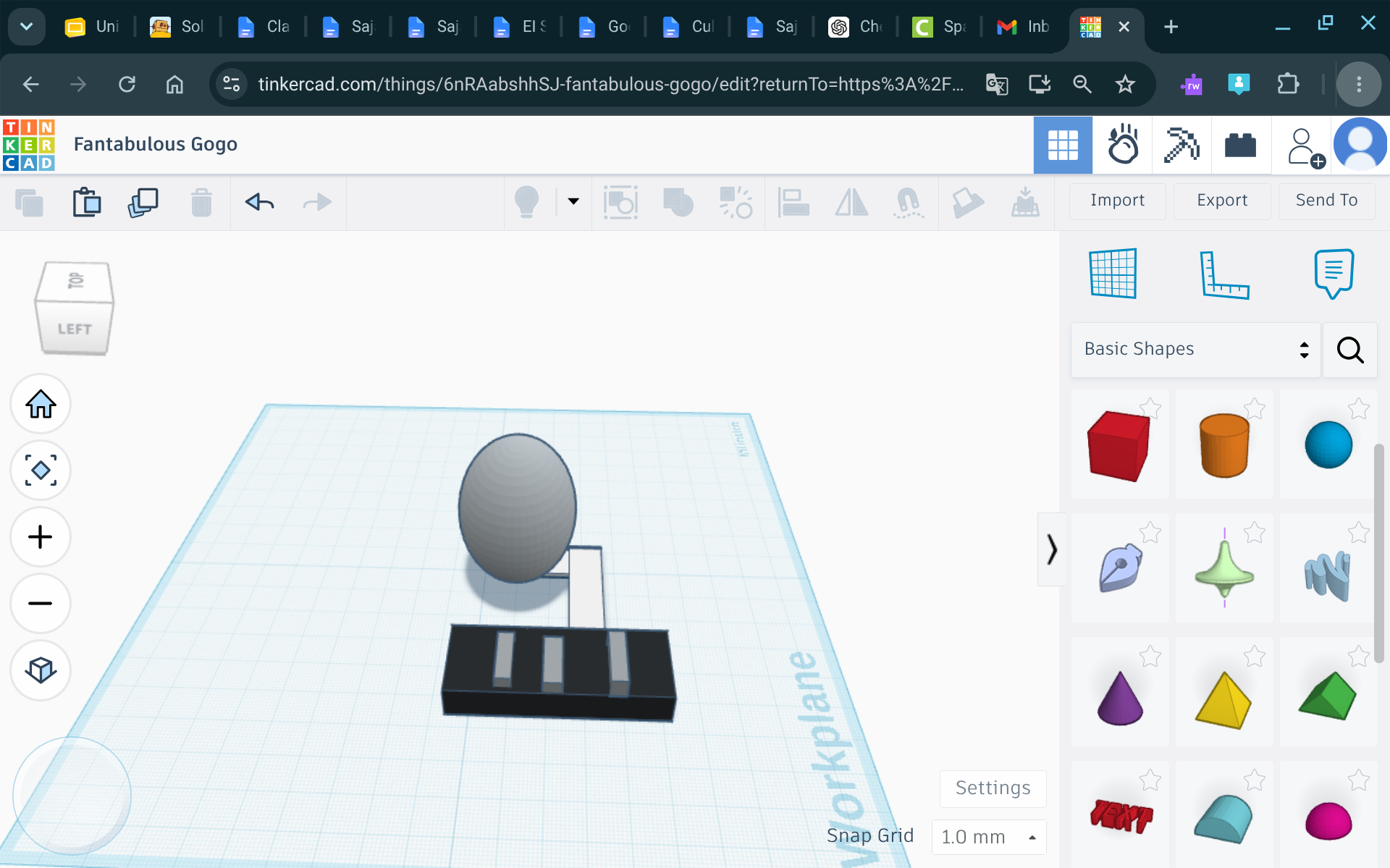Click the Home view button
This screenshot has width=1390, height=868.
click(x=41, y=404)
